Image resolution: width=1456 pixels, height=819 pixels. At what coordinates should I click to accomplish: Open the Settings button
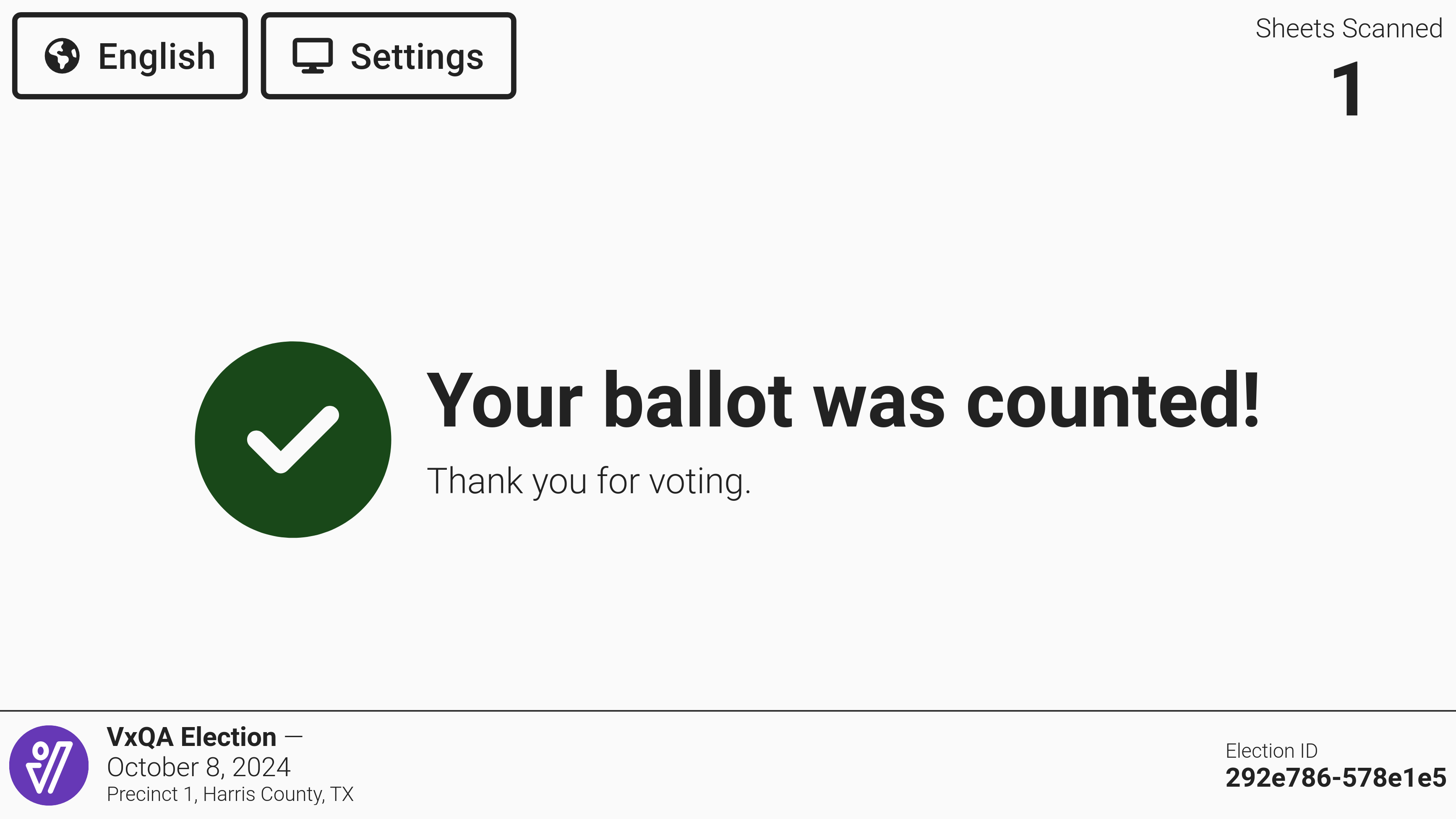tap(388, 56)
